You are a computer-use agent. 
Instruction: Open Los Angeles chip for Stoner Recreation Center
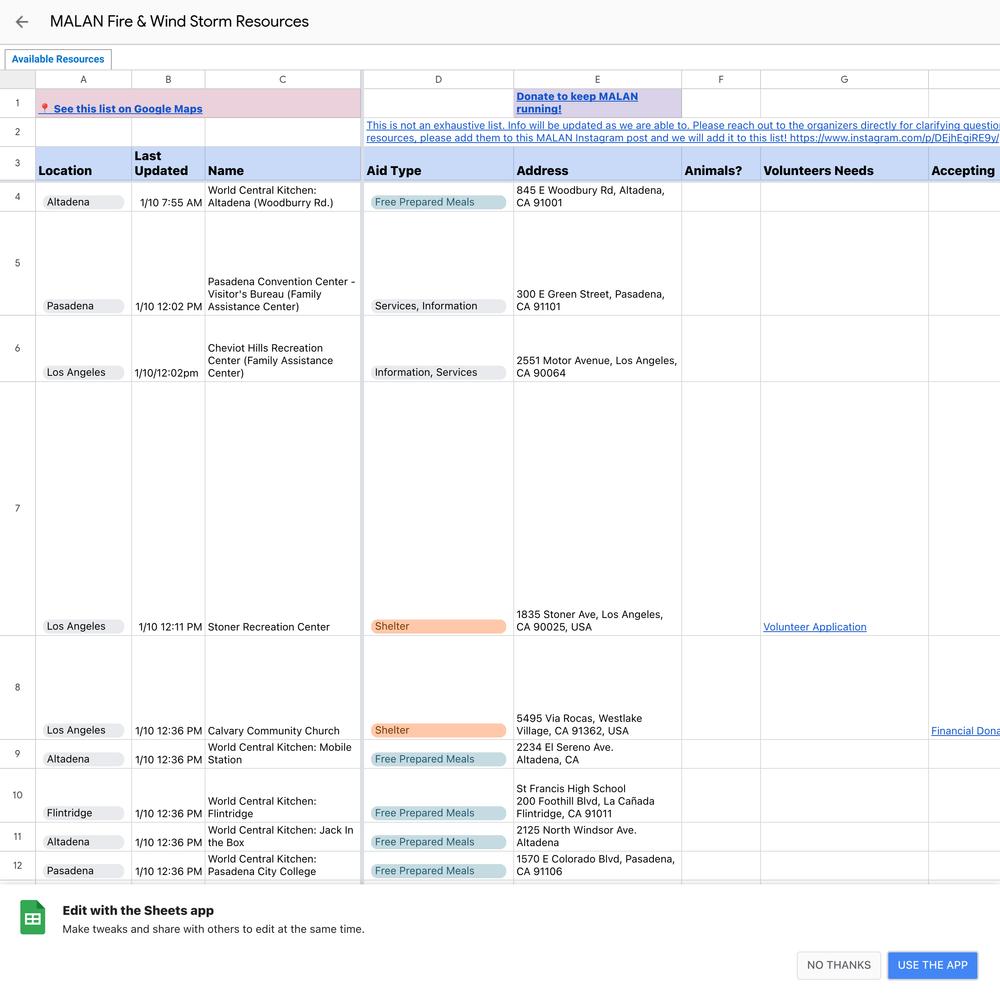tap(83, 626)
